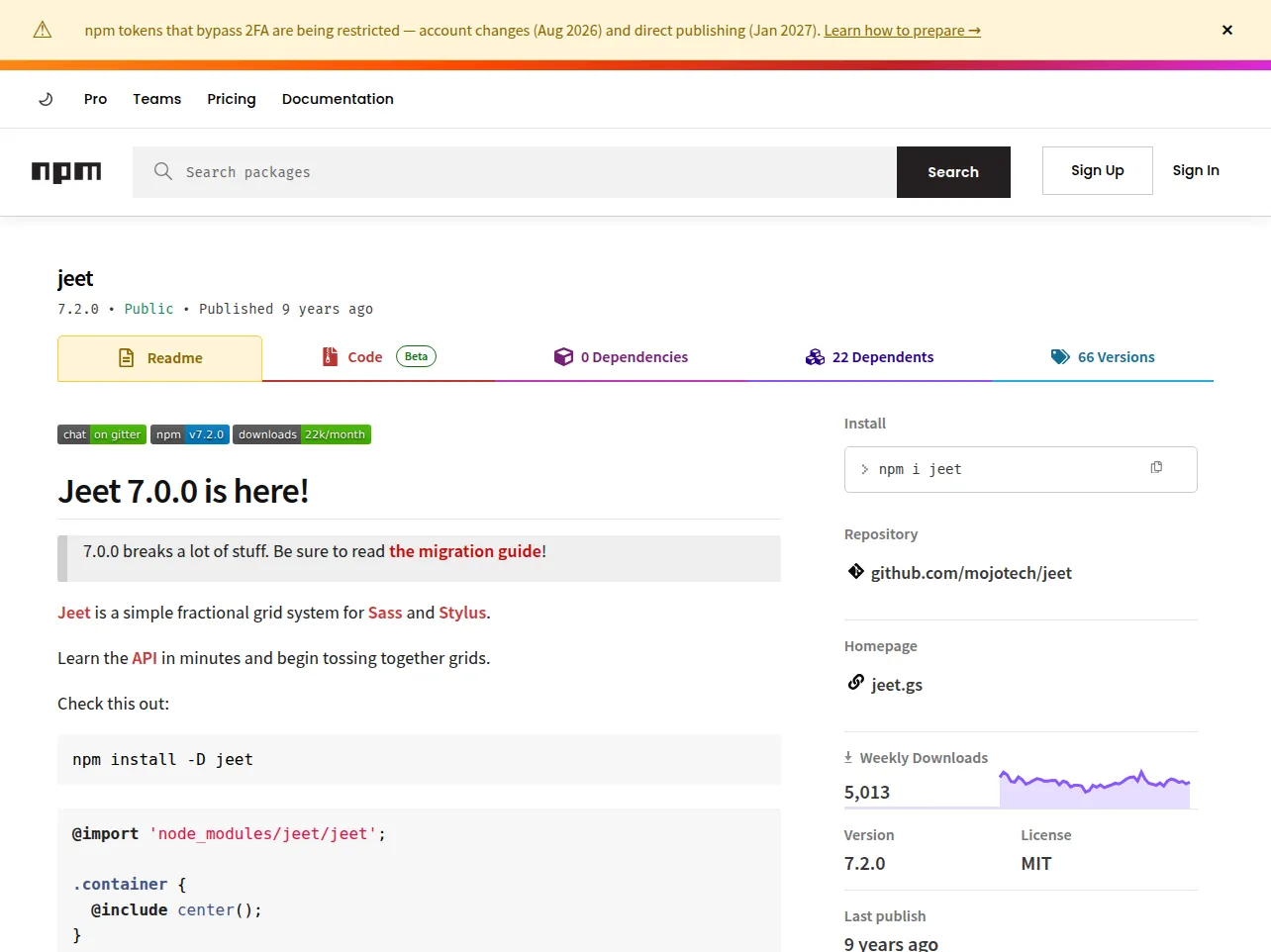Copy the npm i jeet install command
The height and width of the screenshot is (952, 1271).
point(1156,467)
